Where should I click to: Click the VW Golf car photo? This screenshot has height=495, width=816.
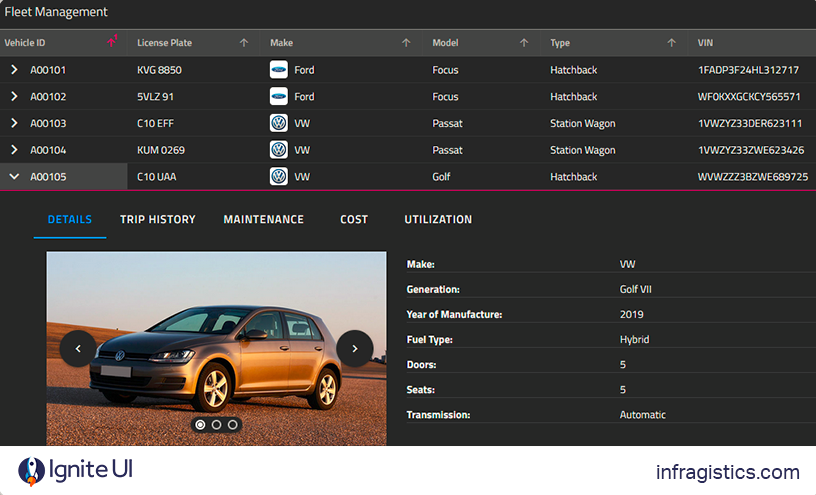click(216, 349)
